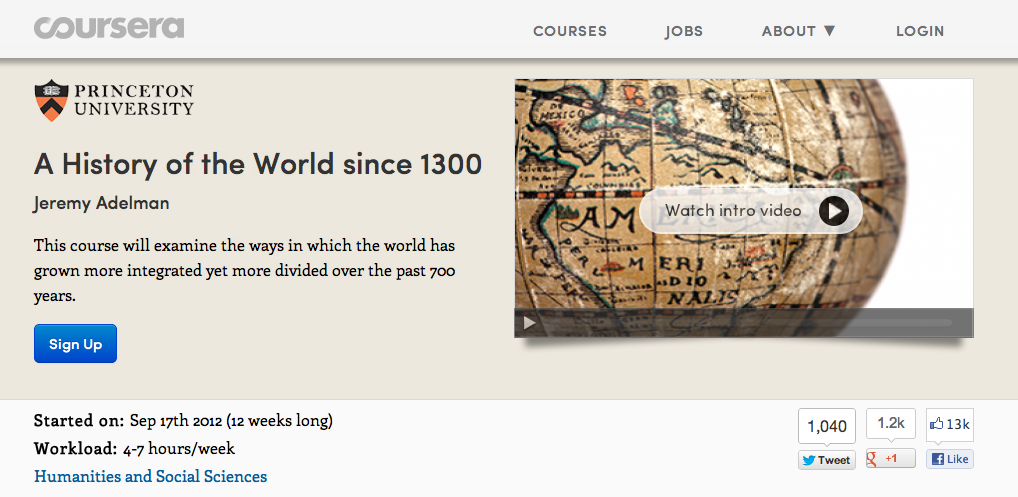
Task: Click the Coursera logo
Action: click(x=109, y=29)
